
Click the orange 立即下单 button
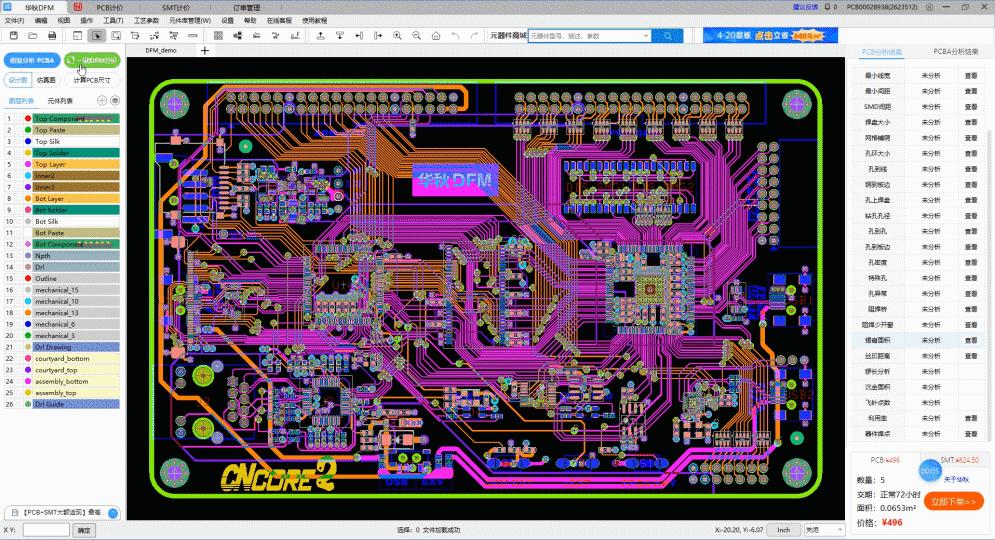(x=954, y=501)
